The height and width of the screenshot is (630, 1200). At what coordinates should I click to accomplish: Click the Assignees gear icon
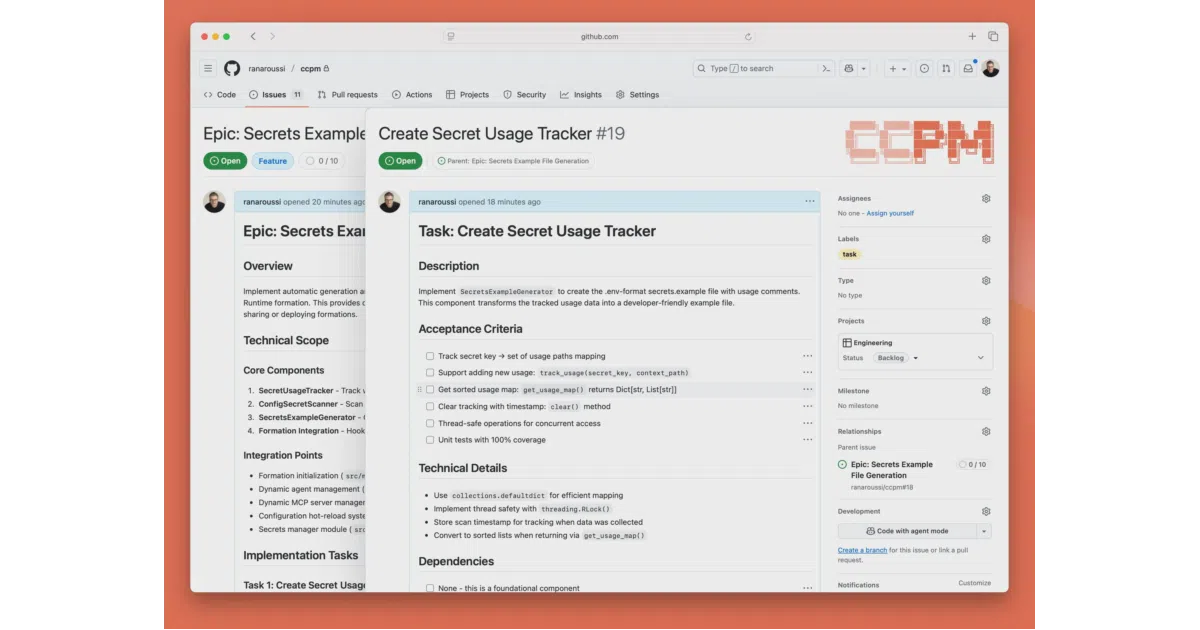tap(986, 199)
